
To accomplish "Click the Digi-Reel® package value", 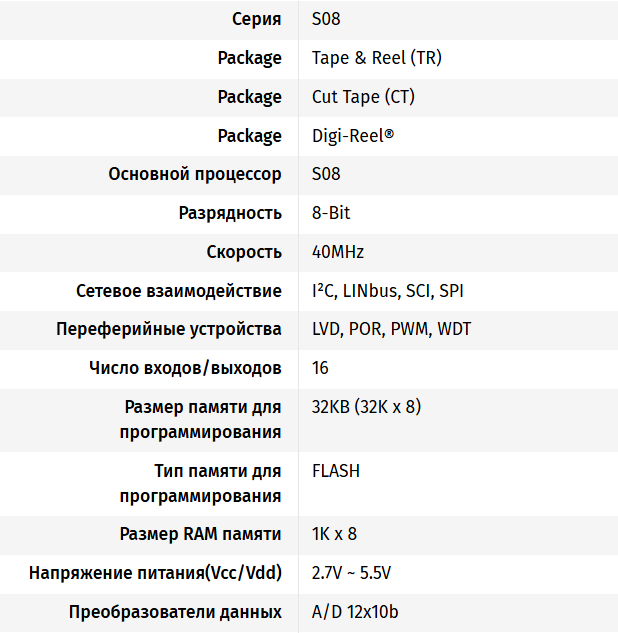I will point(353,135).
